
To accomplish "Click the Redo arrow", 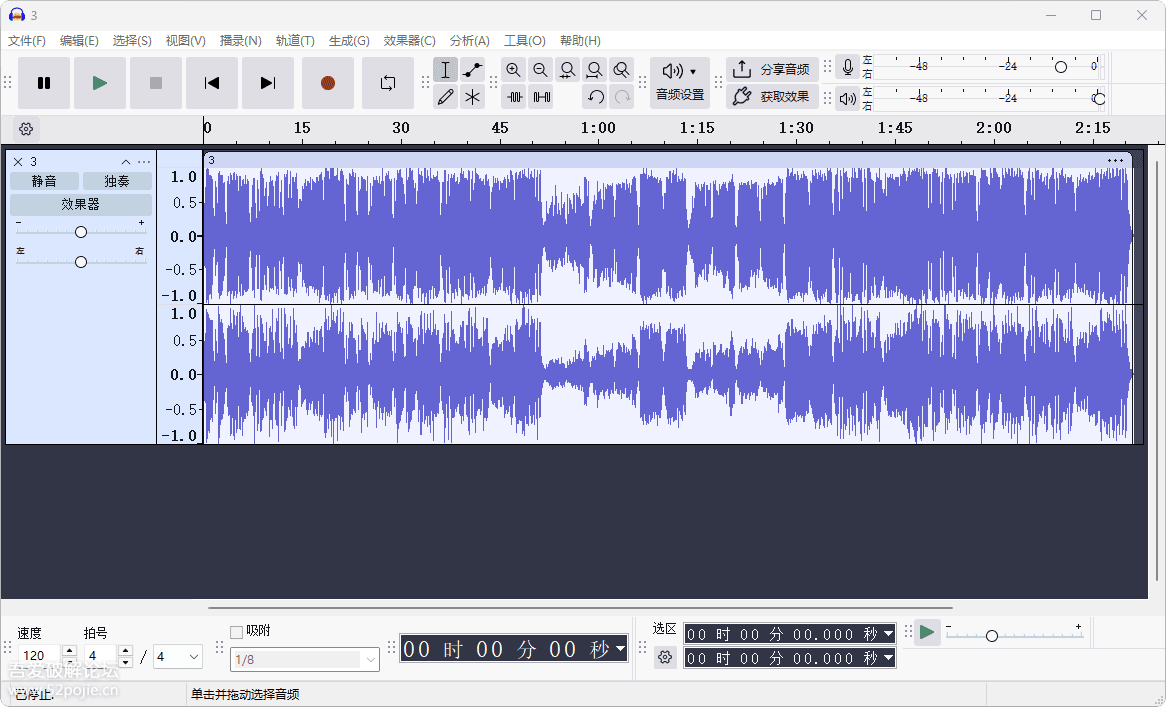I will pos(622,97).
